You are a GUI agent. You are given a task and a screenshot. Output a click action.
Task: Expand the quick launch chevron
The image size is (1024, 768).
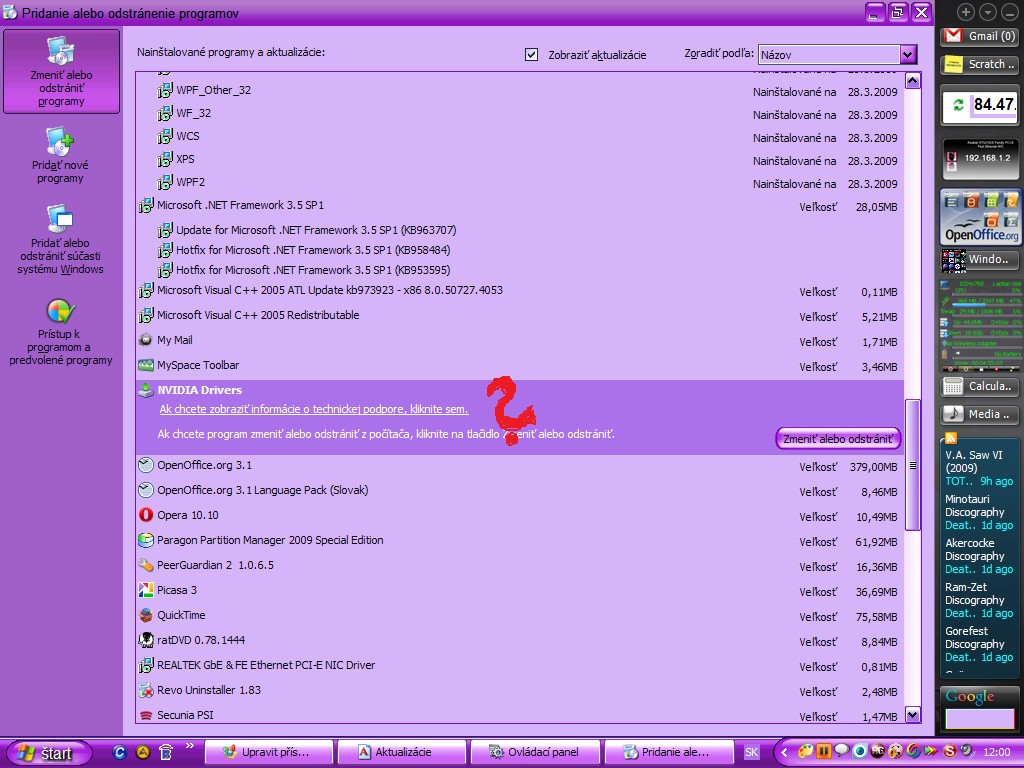point(189,746)
